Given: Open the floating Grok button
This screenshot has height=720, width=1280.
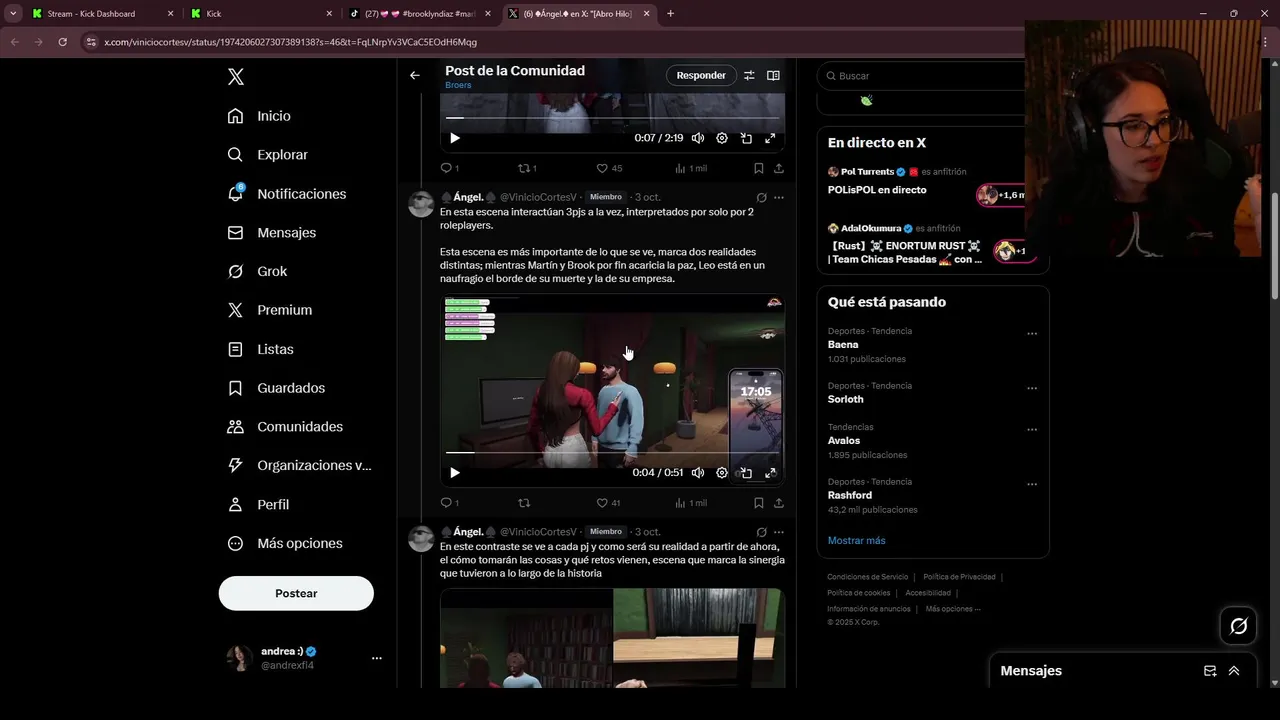Looking at the screenshot, I should pyautogui.click(x=1239, y=626).
